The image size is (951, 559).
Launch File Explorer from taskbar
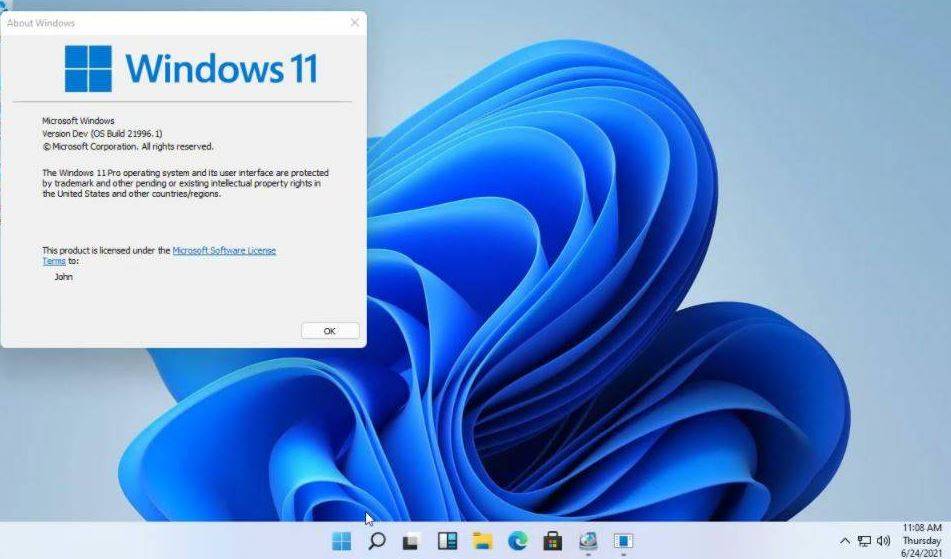coord(483,541)
